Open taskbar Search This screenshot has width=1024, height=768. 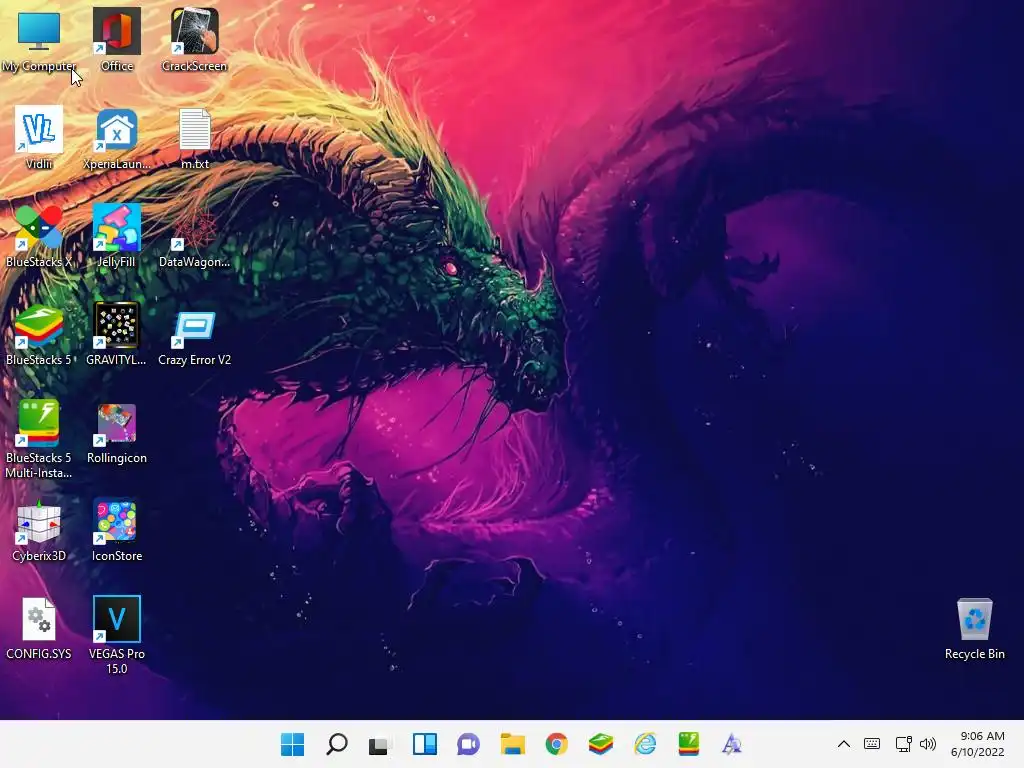pos(336,744)
